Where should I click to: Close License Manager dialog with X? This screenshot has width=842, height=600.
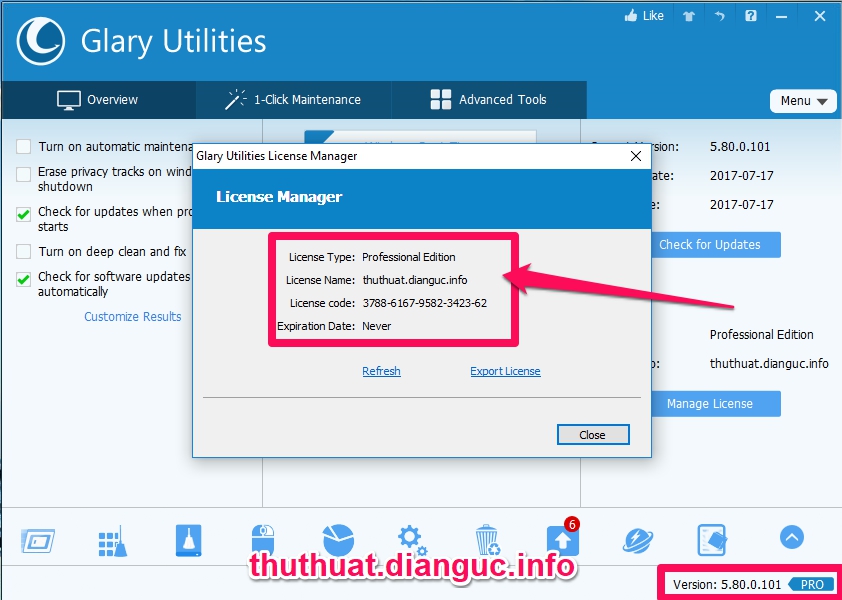pos(636,156)
